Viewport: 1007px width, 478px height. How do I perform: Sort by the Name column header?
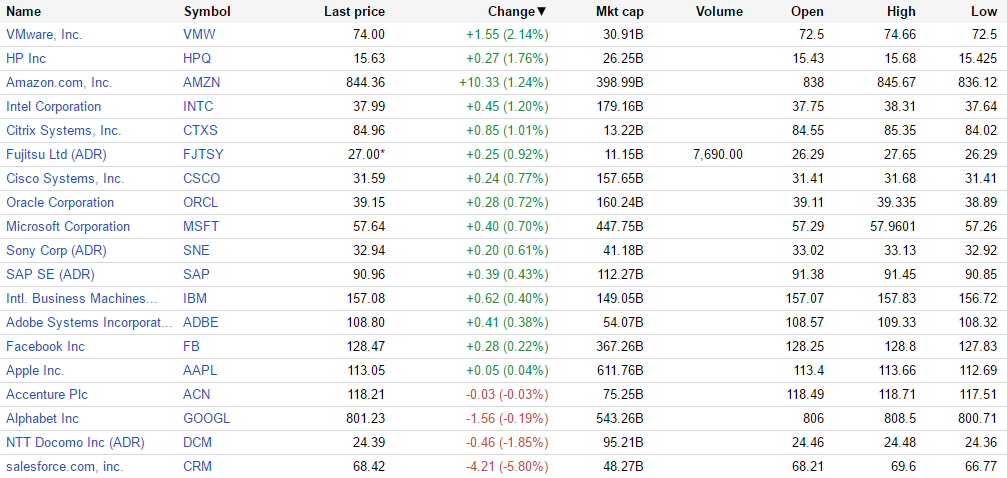point(24,12)
